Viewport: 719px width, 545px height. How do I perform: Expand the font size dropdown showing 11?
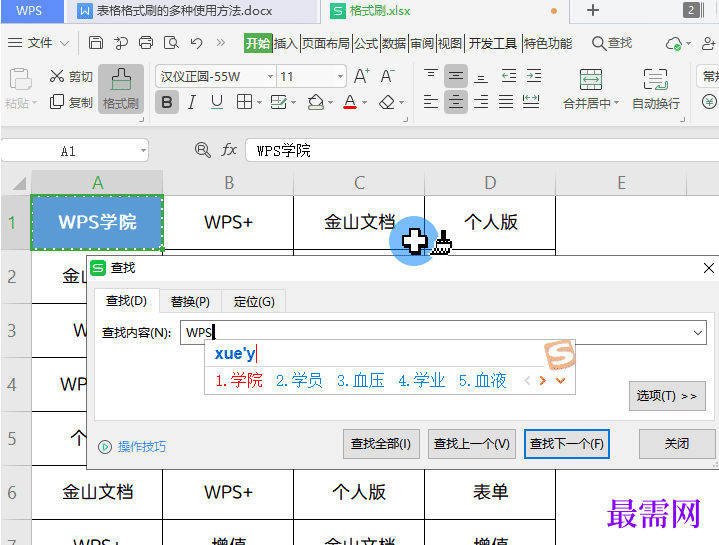(x=340, y=77)
